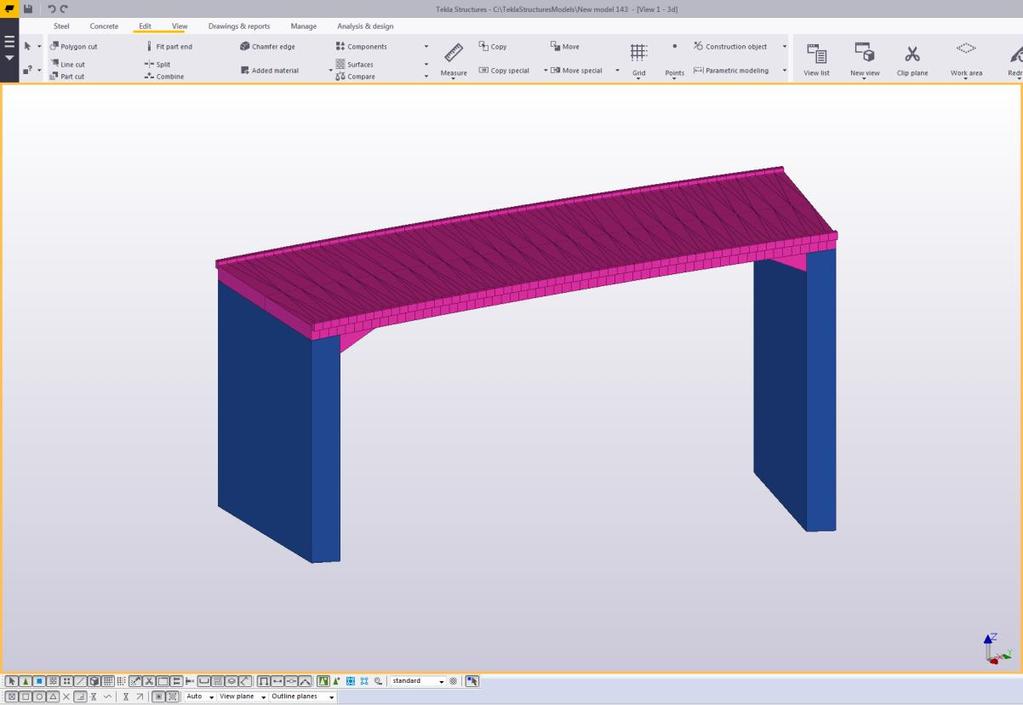Open the Steel ribbon tab

[61, 26]
